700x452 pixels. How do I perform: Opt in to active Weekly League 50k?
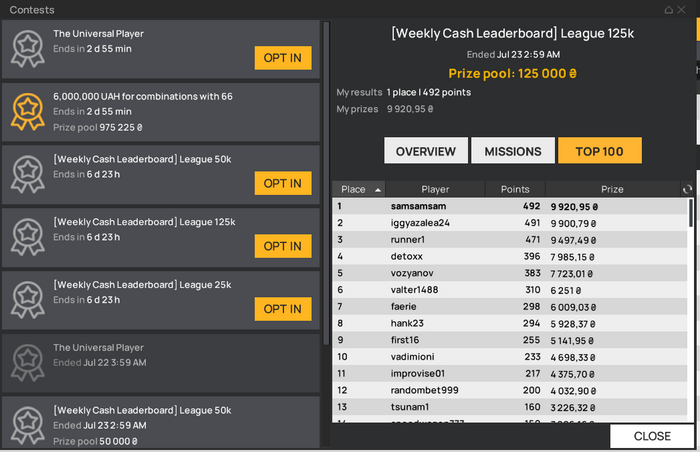click(283, 183)
